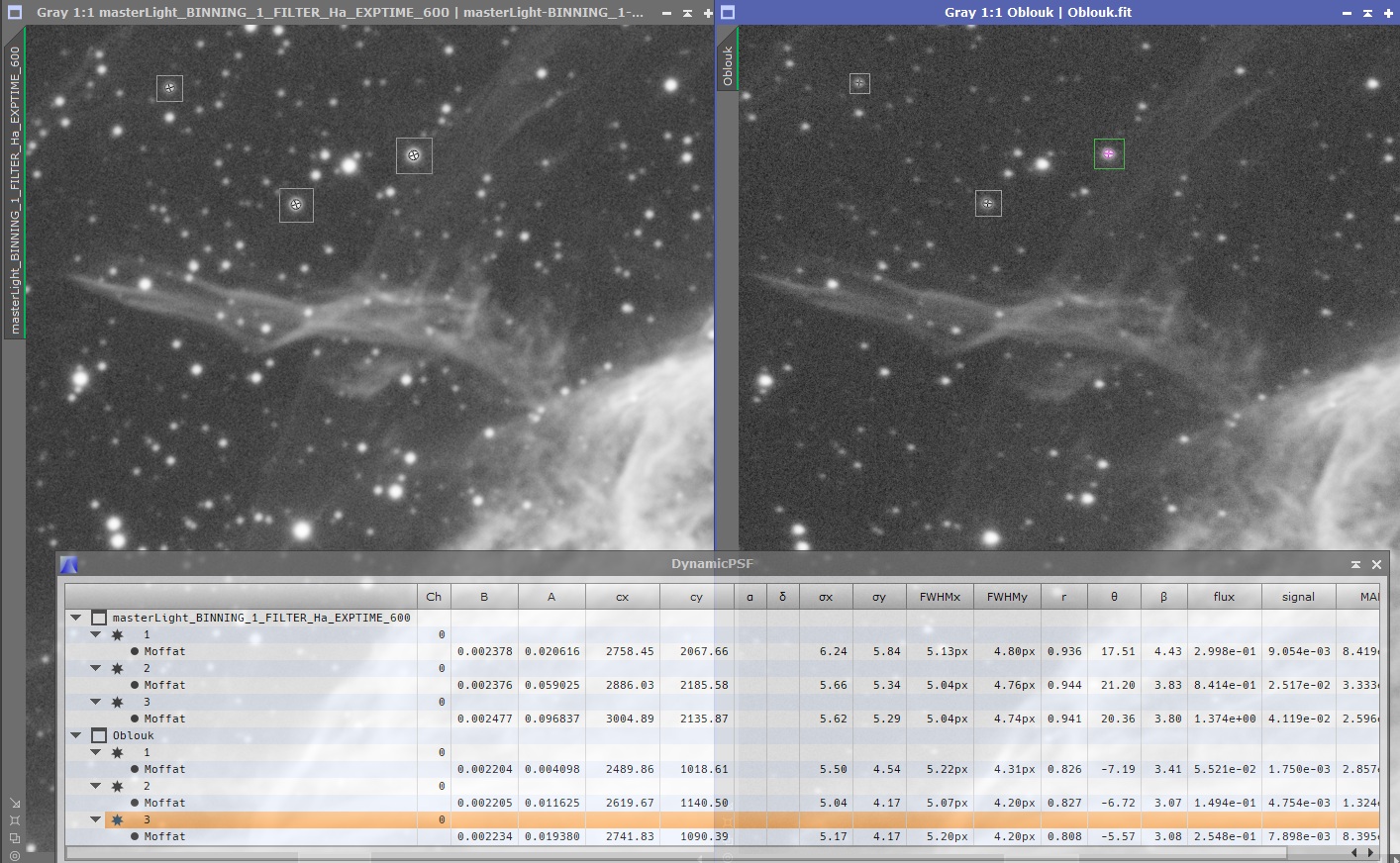Click star icon of masterLight star 2

[117, 668]
